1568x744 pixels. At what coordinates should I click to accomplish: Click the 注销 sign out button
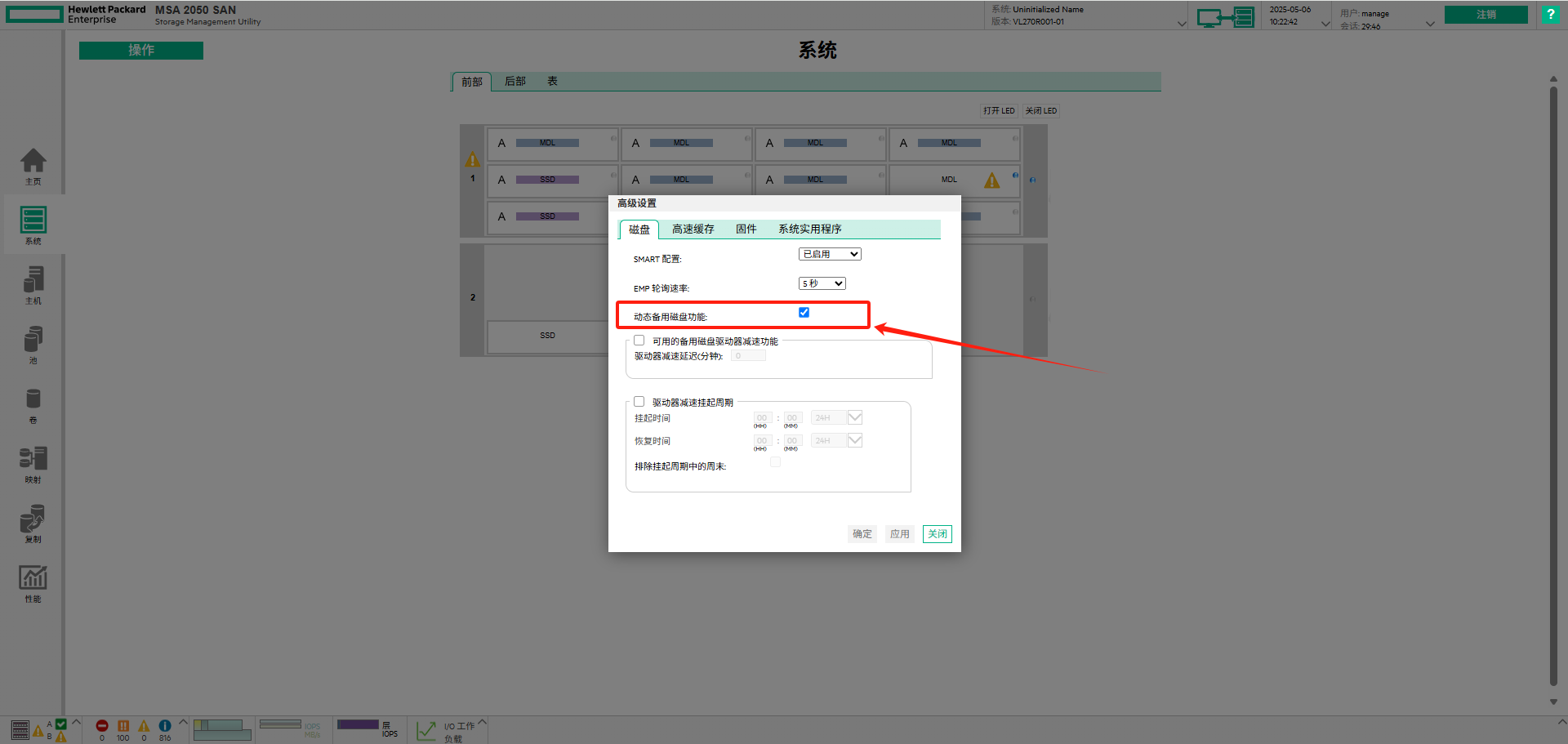1486,15
